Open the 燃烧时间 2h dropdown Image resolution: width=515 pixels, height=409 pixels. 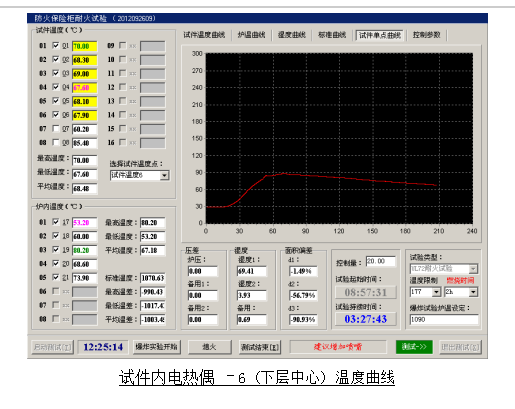point(473,292)
